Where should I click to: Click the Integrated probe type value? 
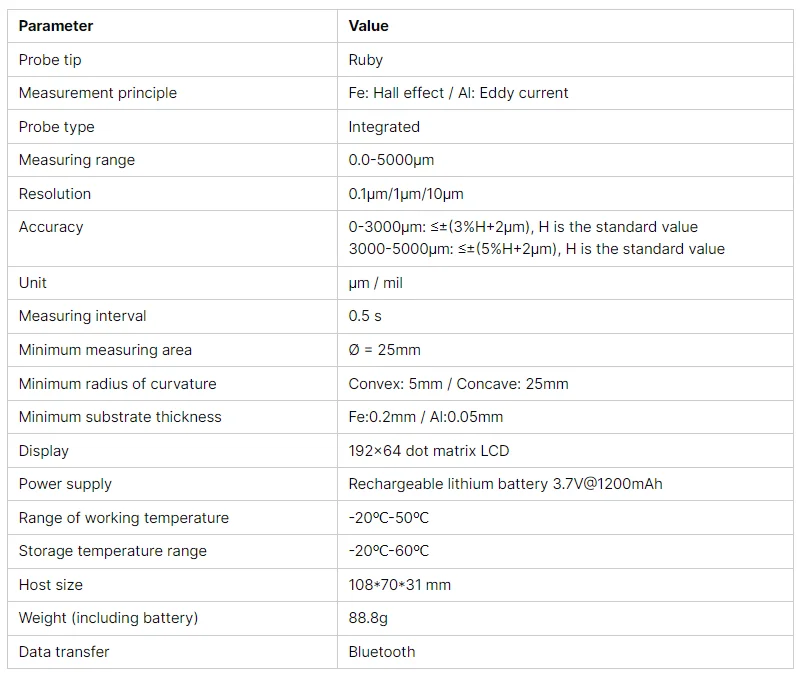coord(384,127)
